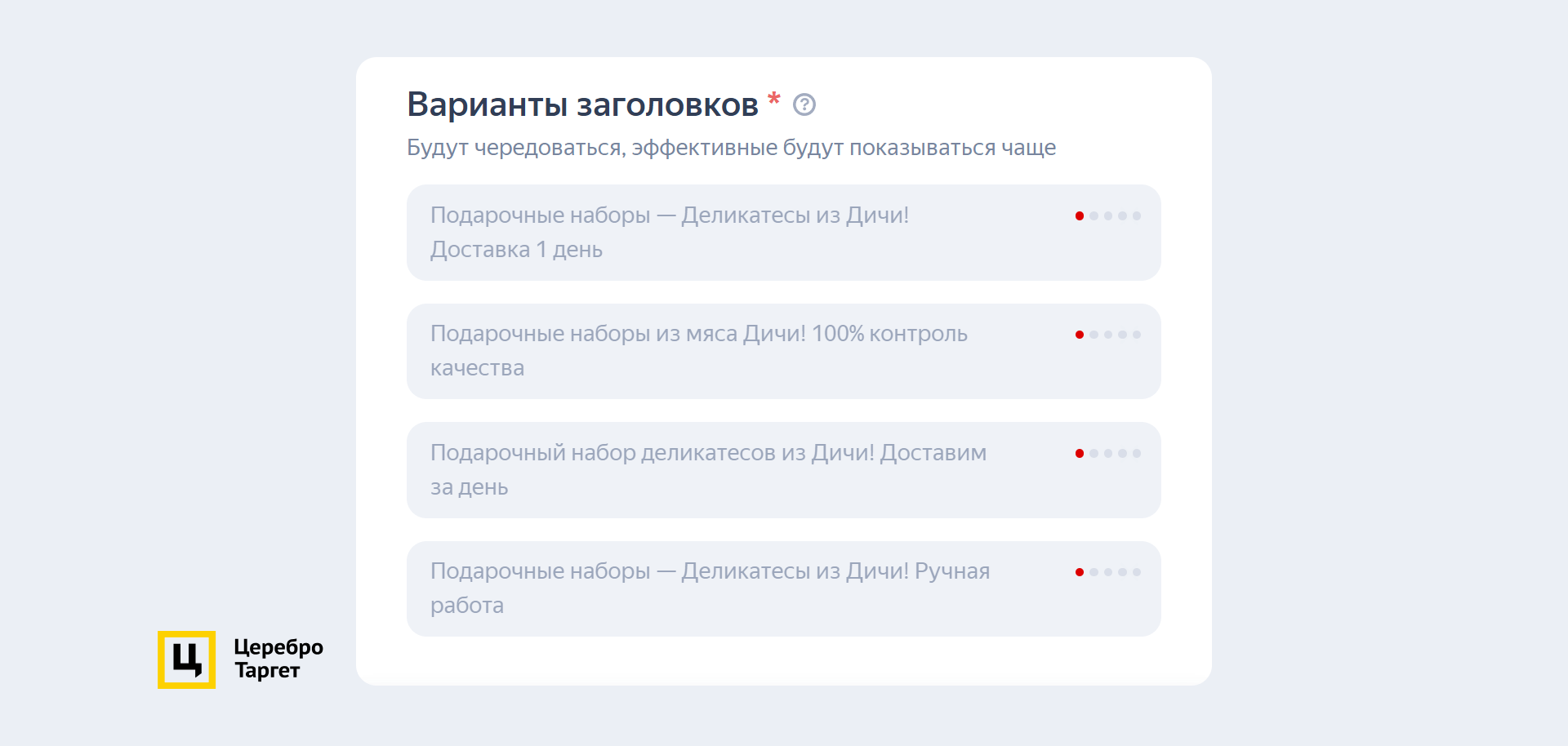Click the "Варианты заголовков" heading
1568x746 pixels.
coord(582,105)
